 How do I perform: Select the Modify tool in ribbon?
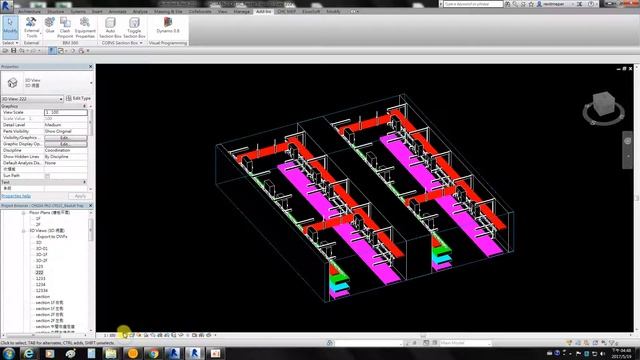(10, 27)
